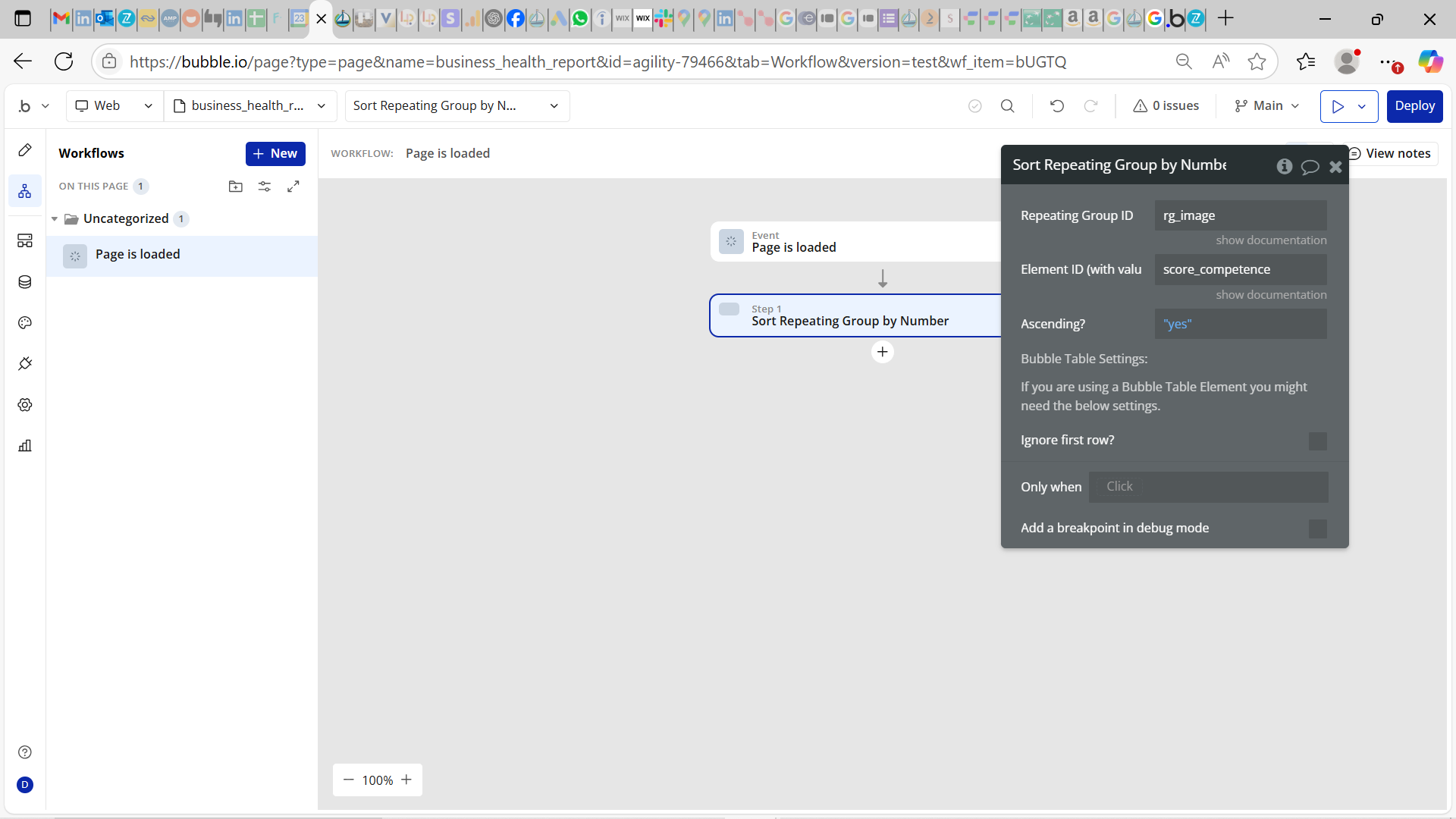Close the action property panel

pos(1335,167)
